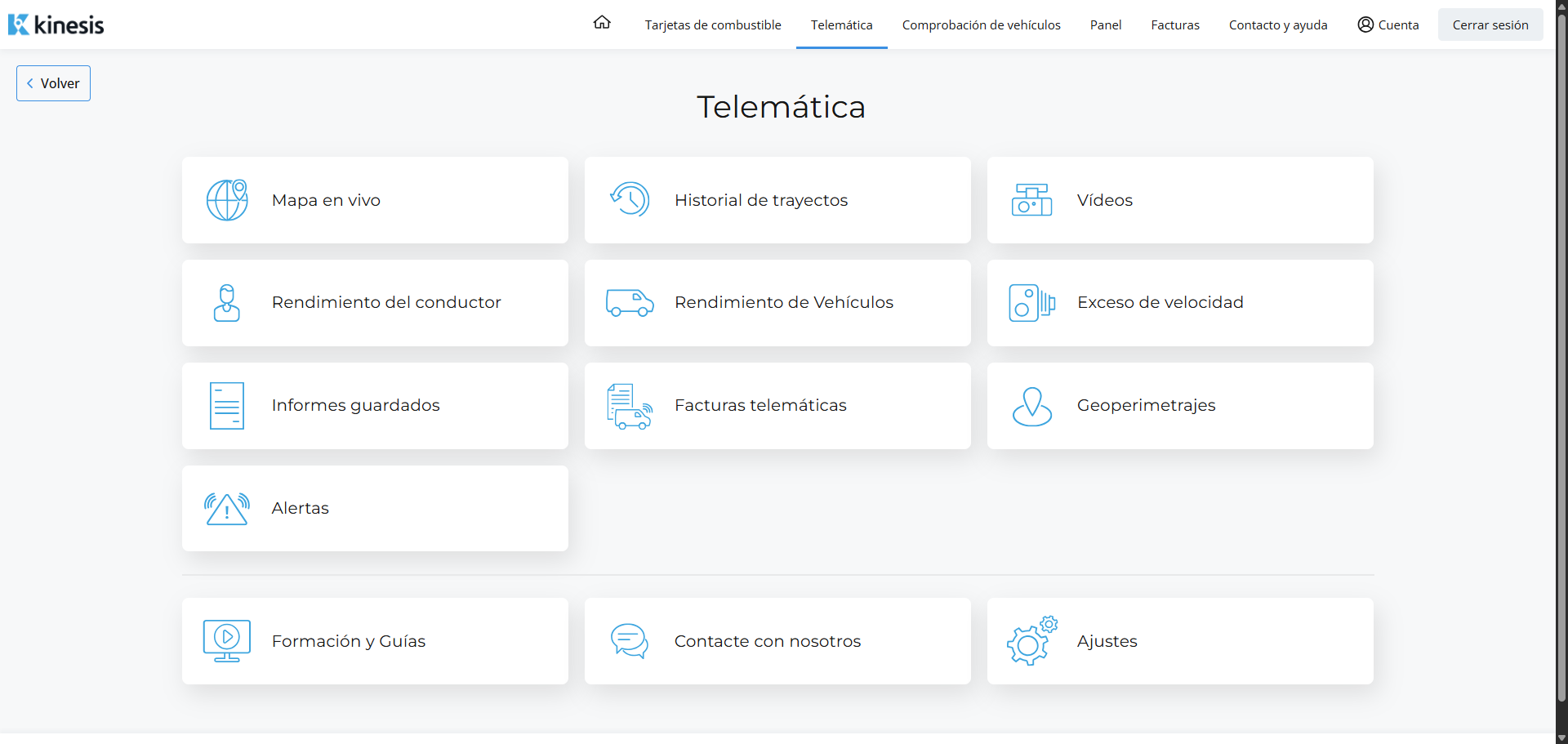Open the Informes guardados document icon
The width and height of the screenshot is (1568, 744).
(x=227, y=406)
